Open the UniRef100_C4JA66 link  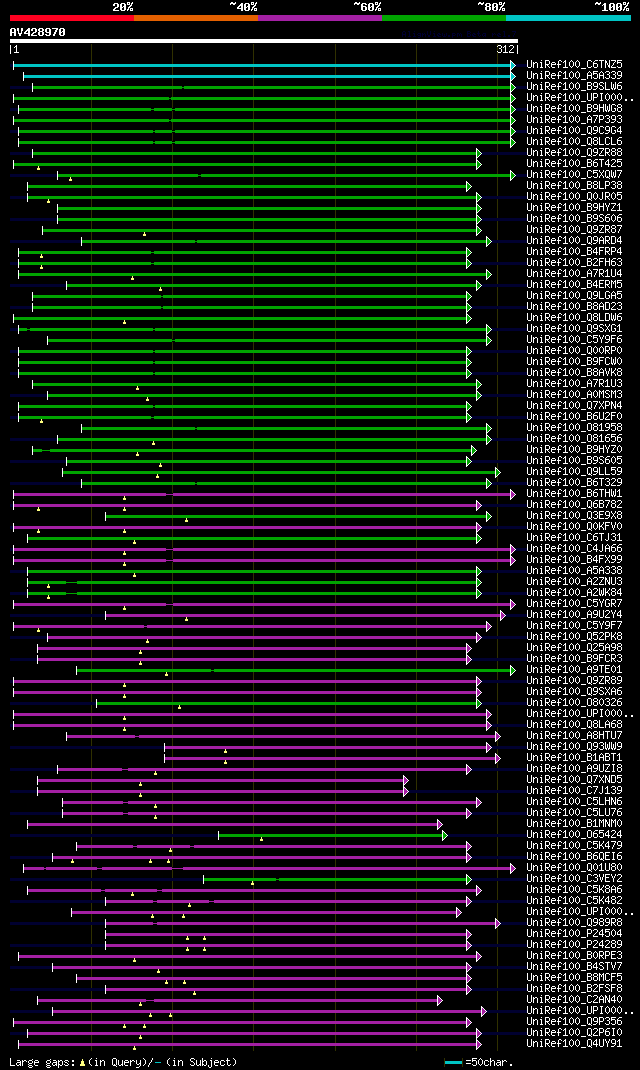pyautogui.click(x=574, y=549)
